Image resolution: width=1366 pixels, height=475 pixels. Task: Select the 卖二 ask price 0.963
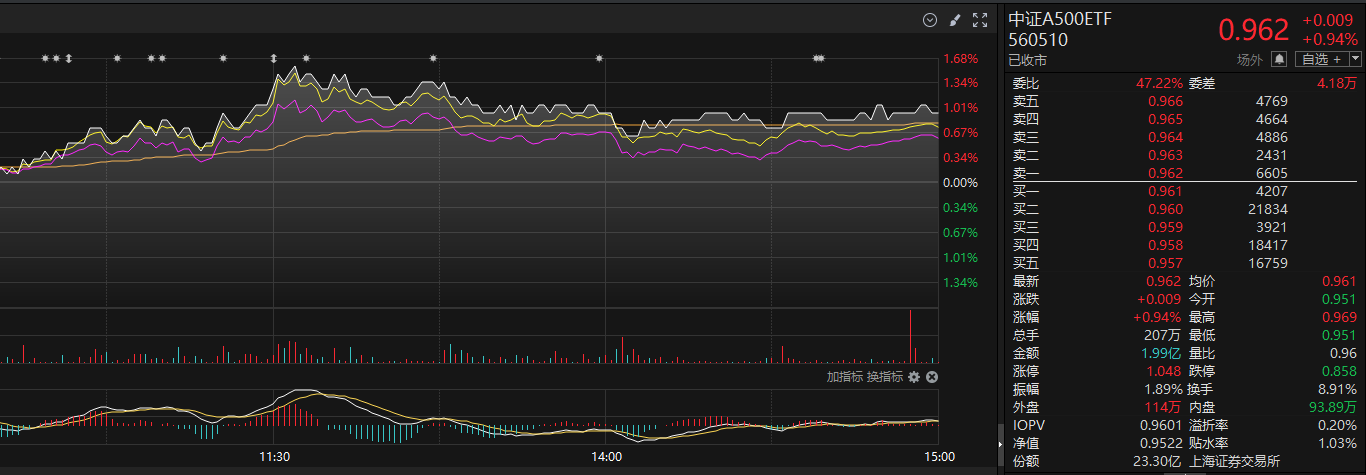[x=1165, y=155]
